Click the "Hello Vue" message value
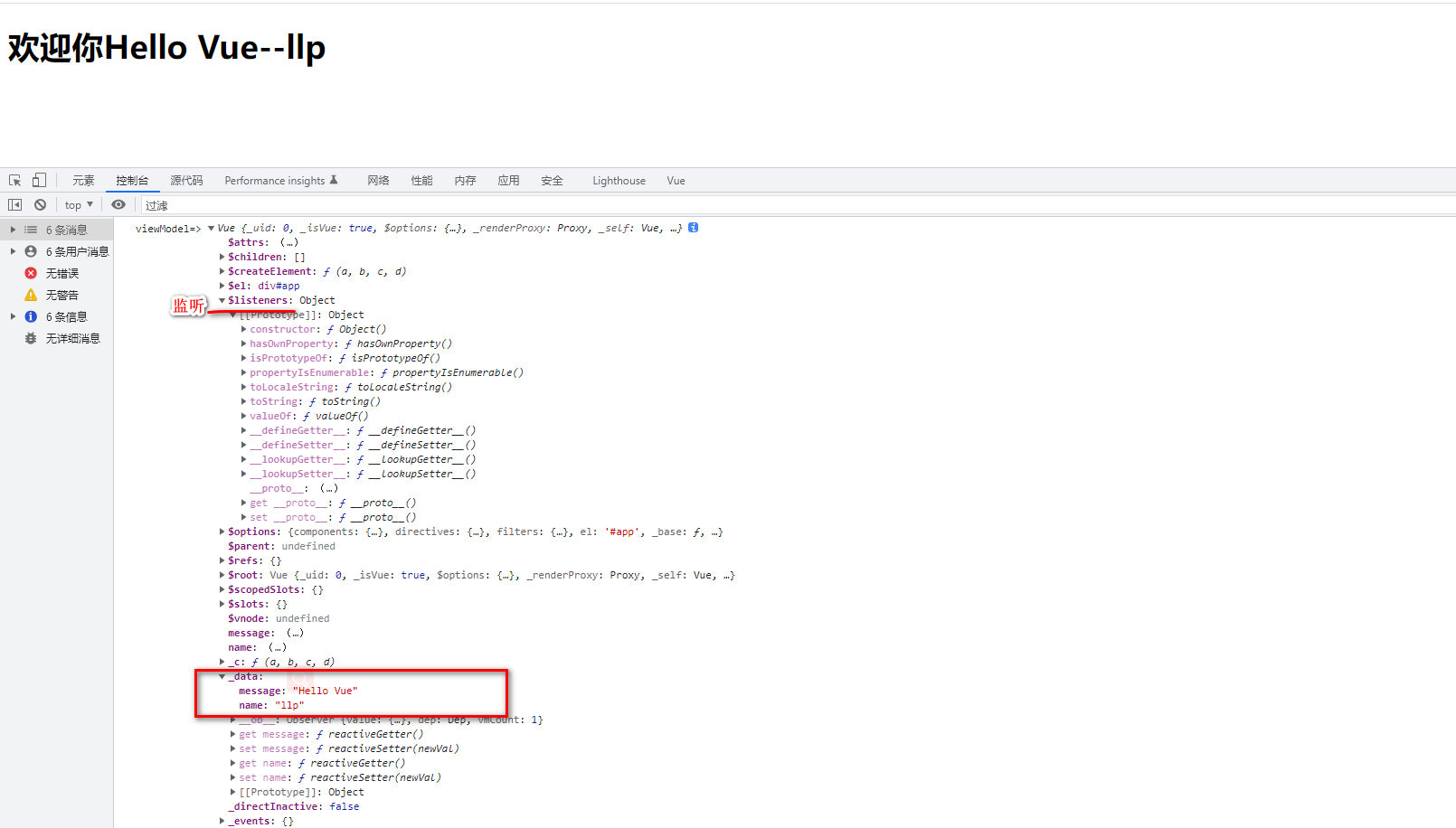Viewport: 1456px width, 828px height. pyautogui.click(x=326, y=691)
